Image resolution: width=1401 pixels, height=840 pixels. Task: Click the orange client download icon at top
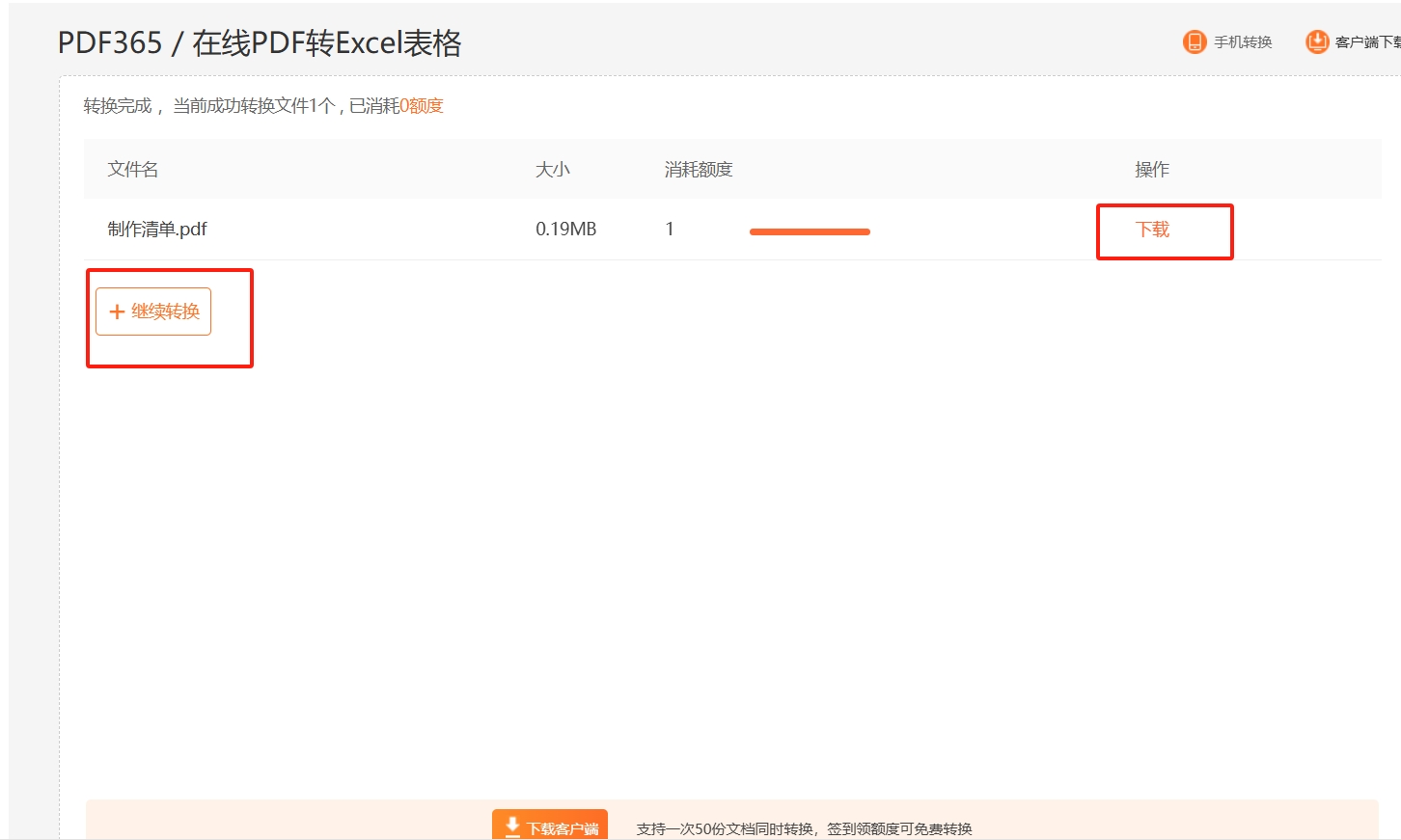click(x=1316, y=42)
